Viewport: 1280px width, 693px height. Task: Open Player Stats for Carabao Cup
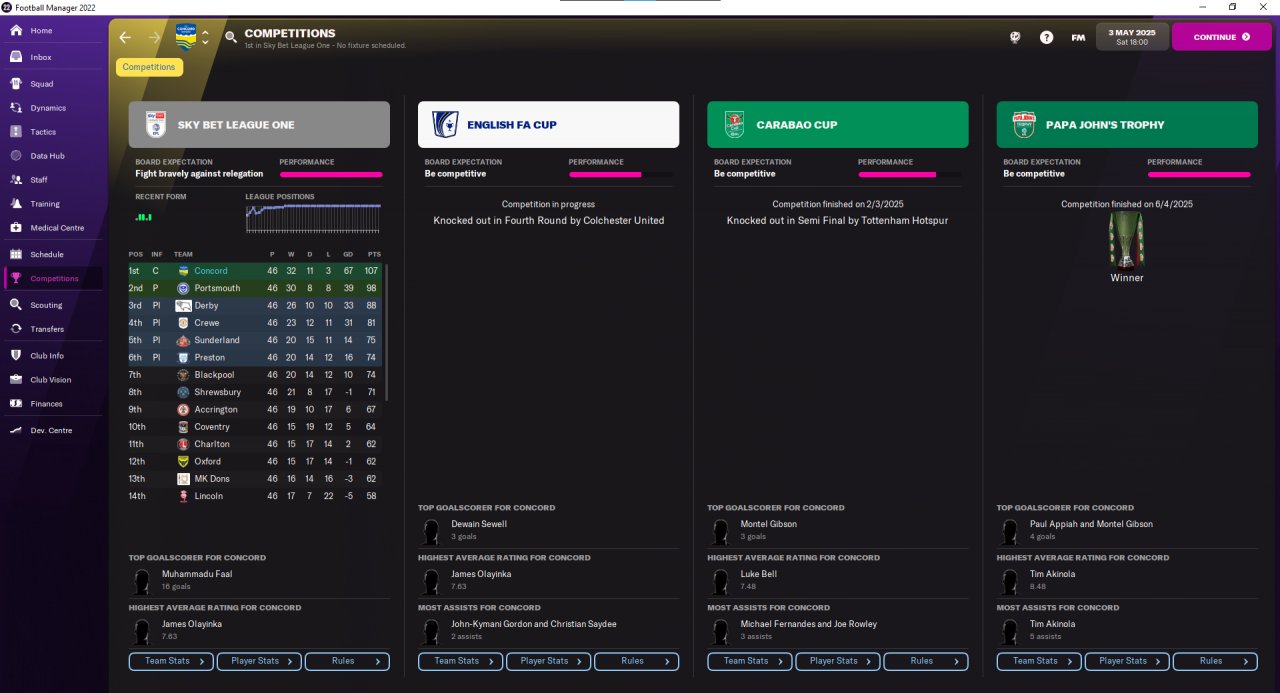(837, 661)
